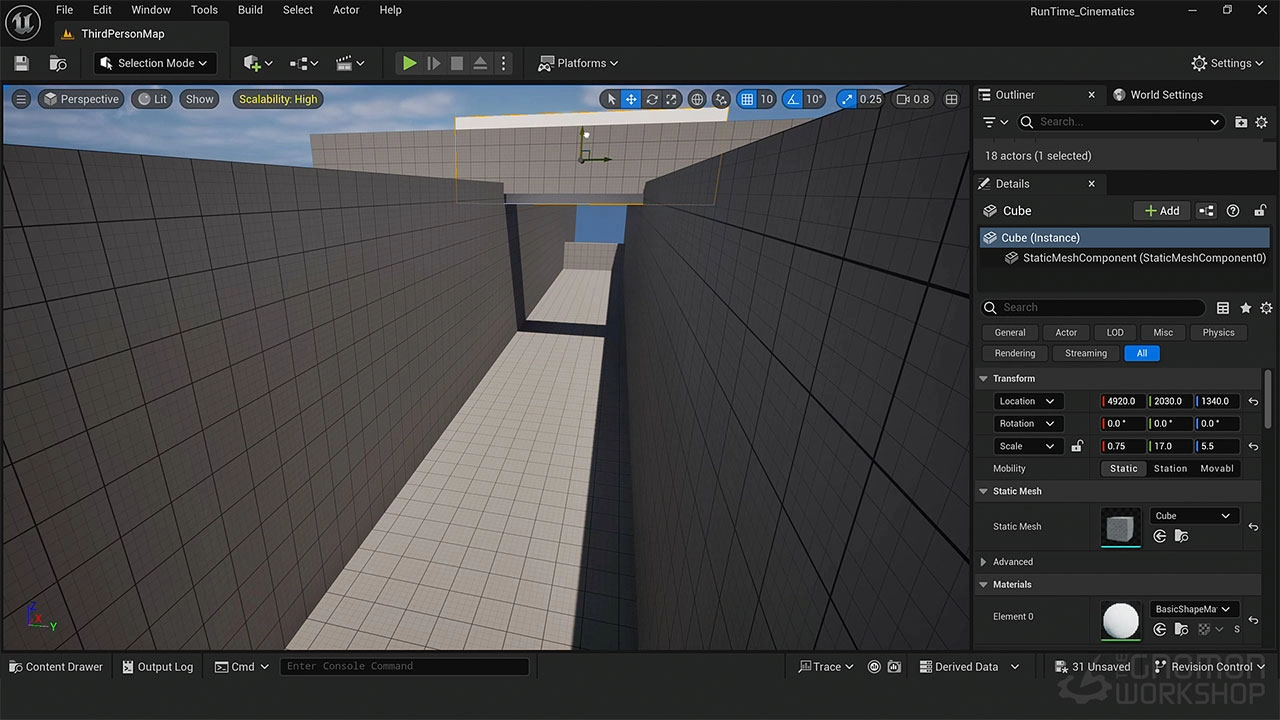Open the Cinematics clapperboard menu
Screen dimensions: 1280x720
tap(345, 63)
